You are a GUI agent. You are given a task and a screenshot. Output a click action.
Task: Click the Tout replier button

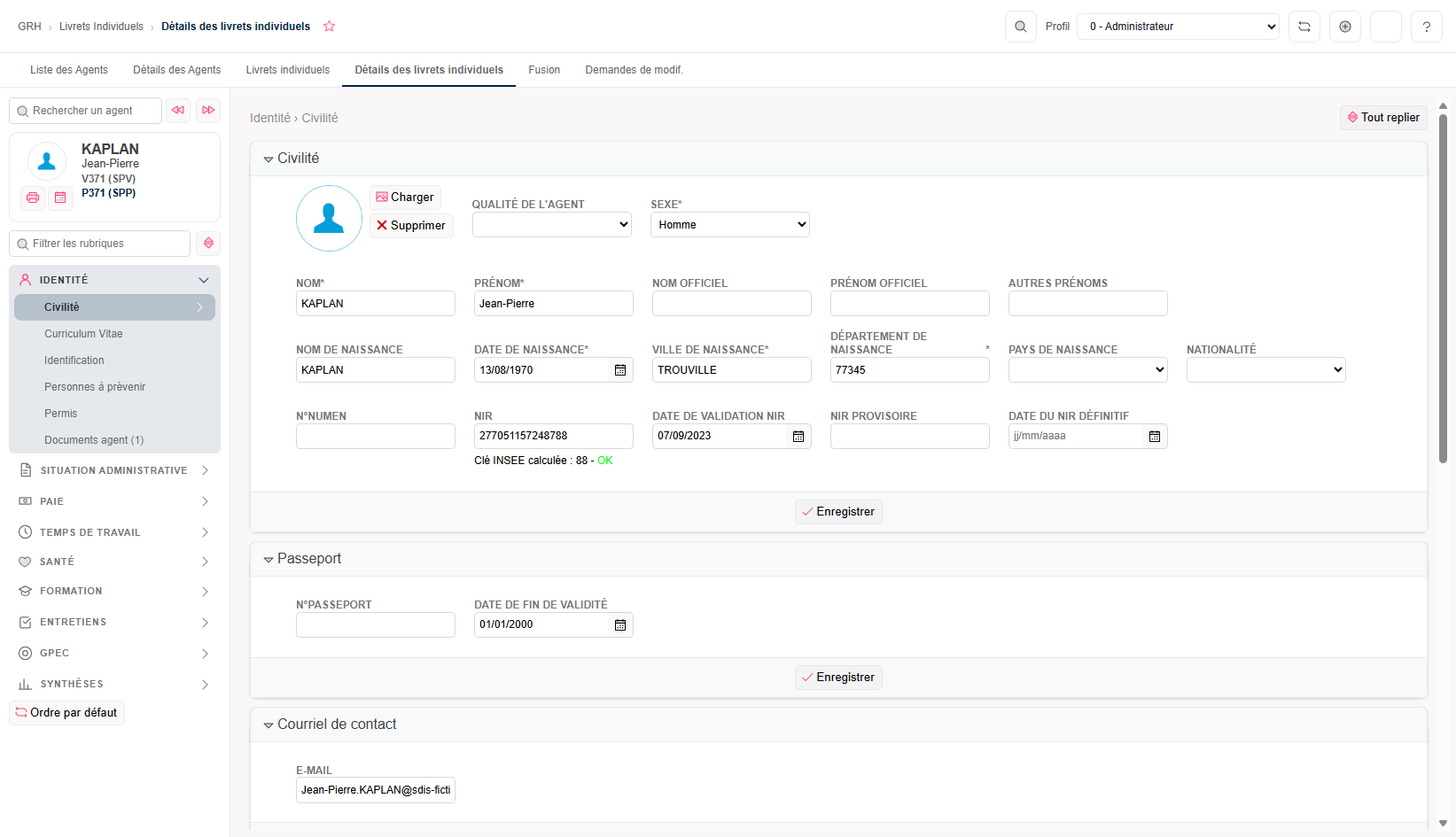[1383, 118]
